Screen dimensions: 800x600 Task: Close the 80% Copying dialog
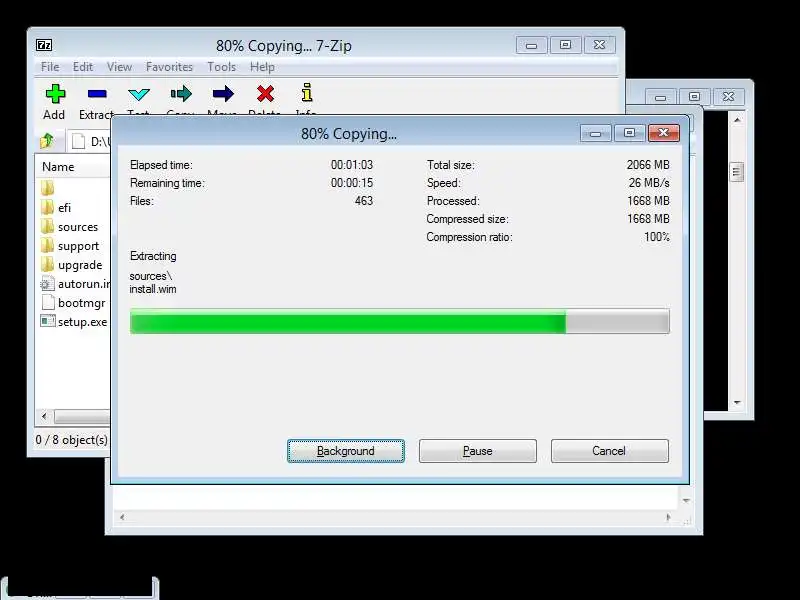coord(664,133)
